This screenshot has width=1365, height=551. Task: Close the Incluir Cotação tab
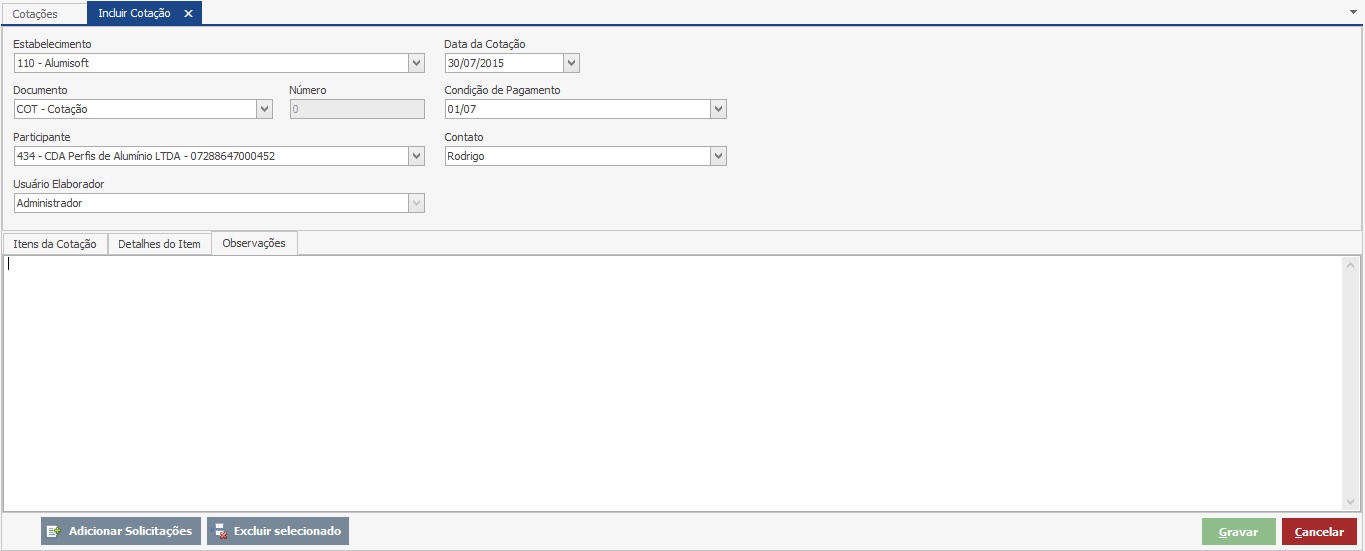point(188,14)
